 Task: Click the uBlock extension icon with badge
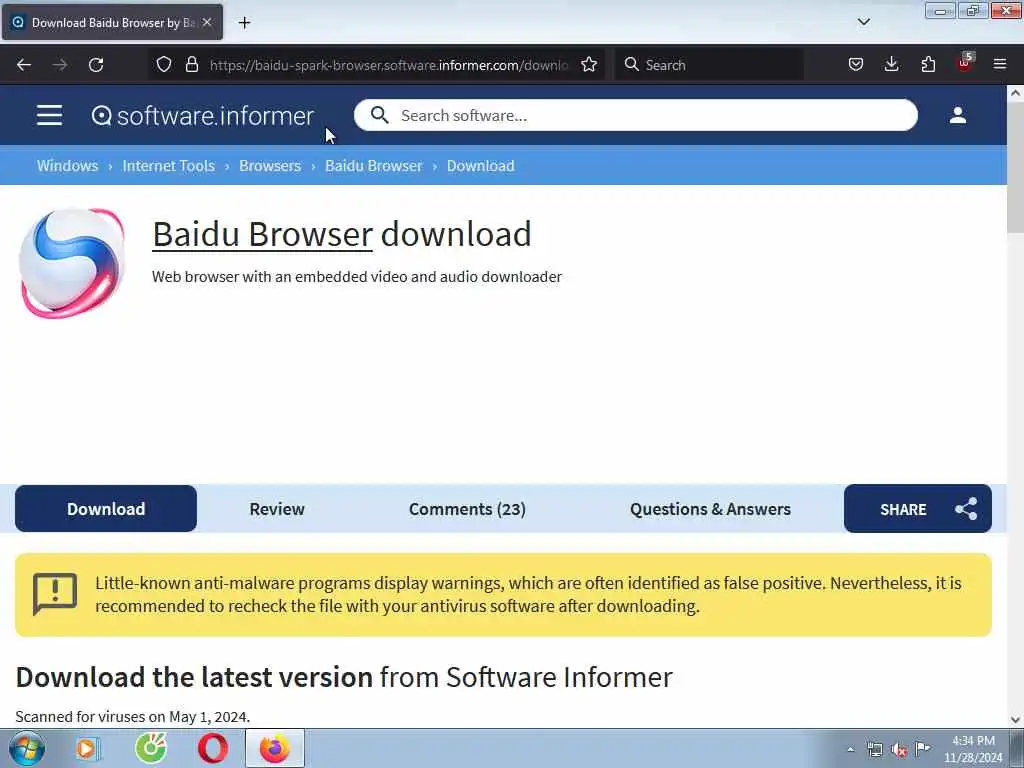[965, 63]
